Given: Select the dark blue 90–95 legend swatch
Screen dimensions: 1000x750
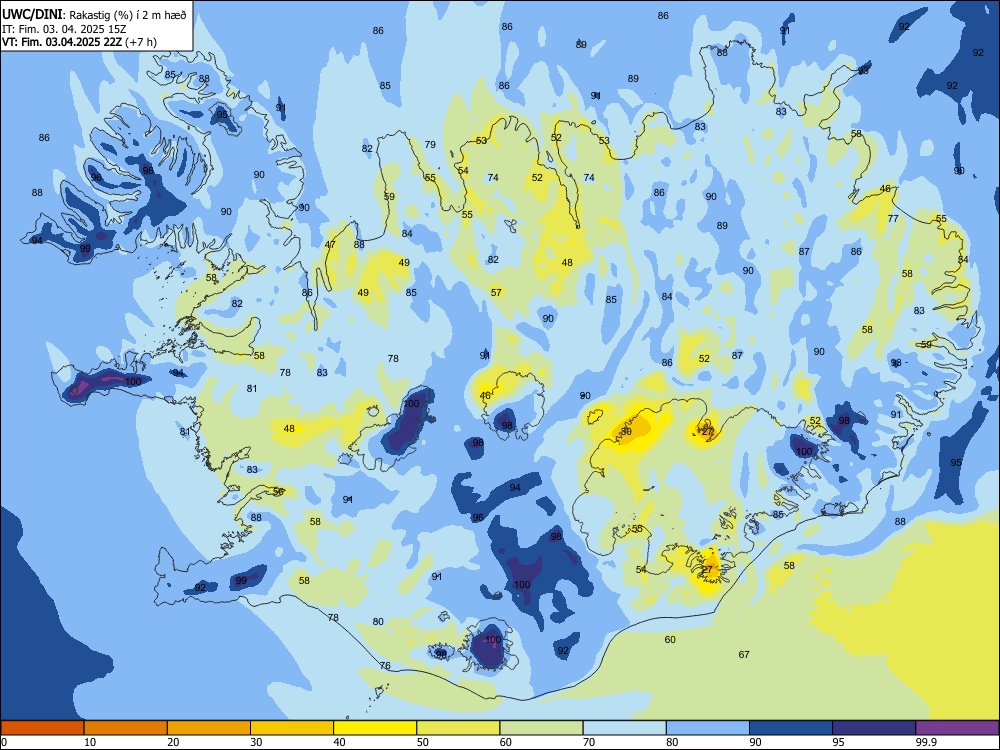Looking at the screenshot, I should [x=791, y=728].
